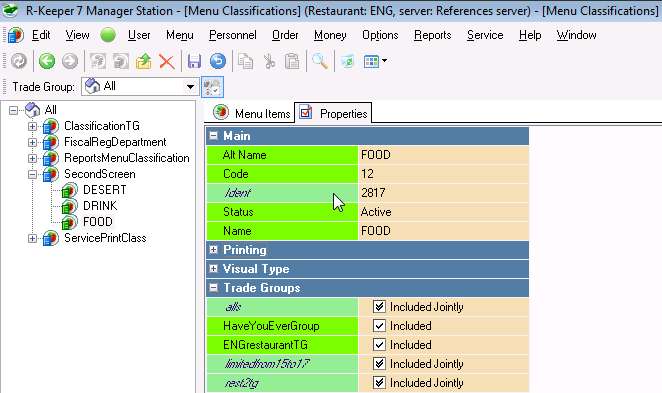Collapse the All root tree node
Screen dimensions: 662x393
(x=14, y=110)
